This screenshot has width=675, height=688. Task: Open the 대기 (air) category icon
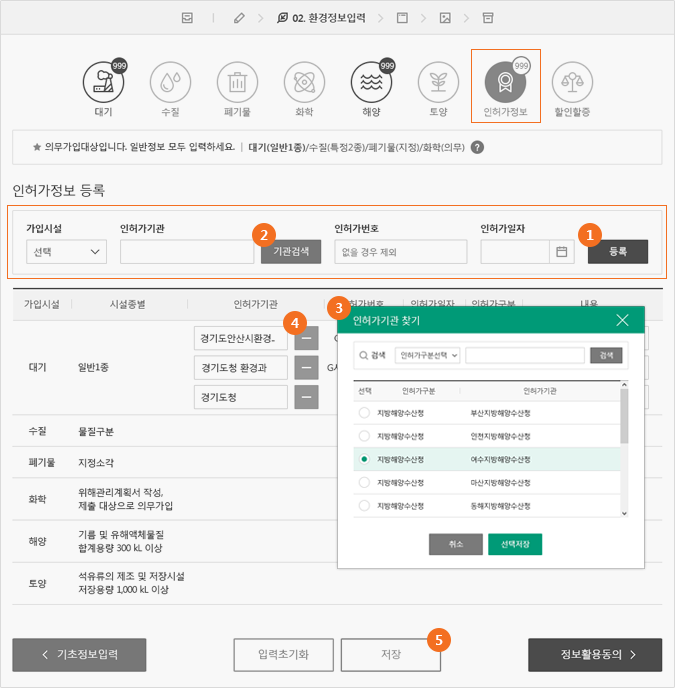pyautogui.click(x=104, y=82)
